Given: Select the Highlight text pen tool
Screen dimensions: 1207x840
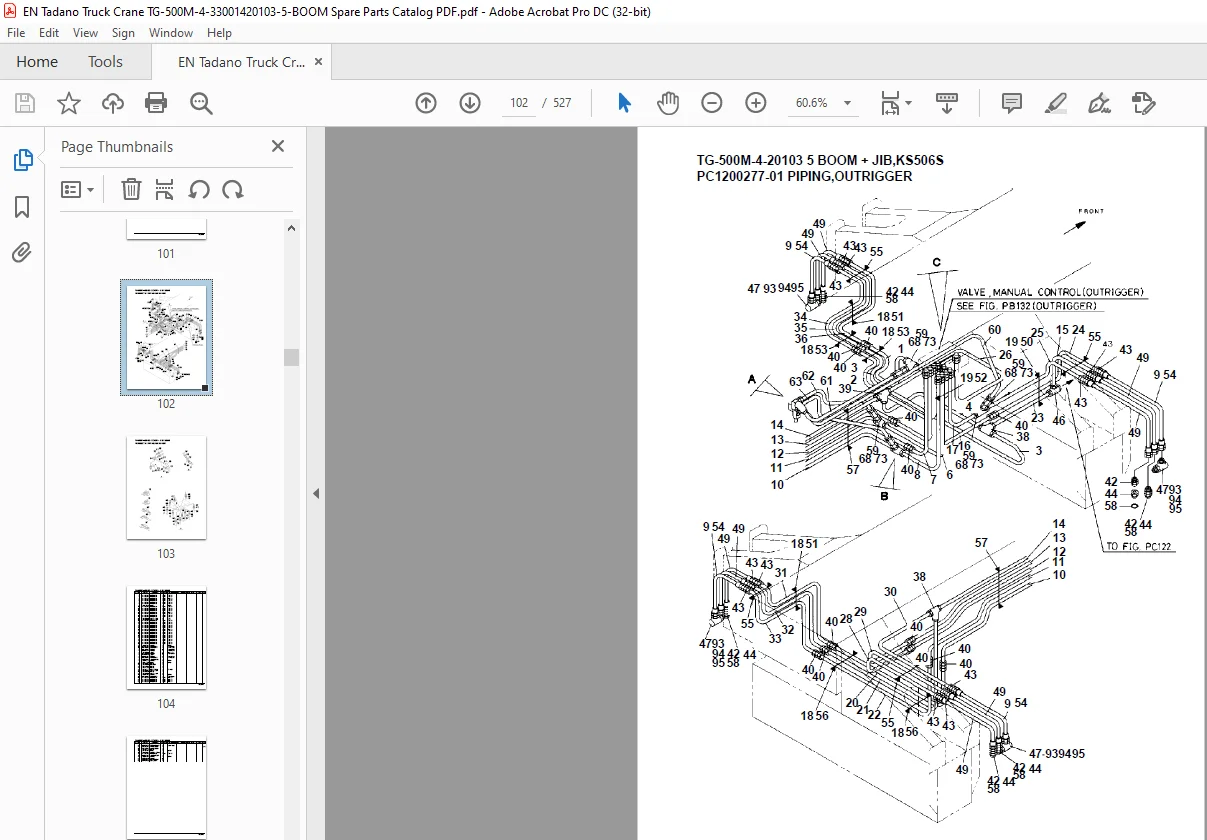Looking at the screenshot, I should [1056, 103].
